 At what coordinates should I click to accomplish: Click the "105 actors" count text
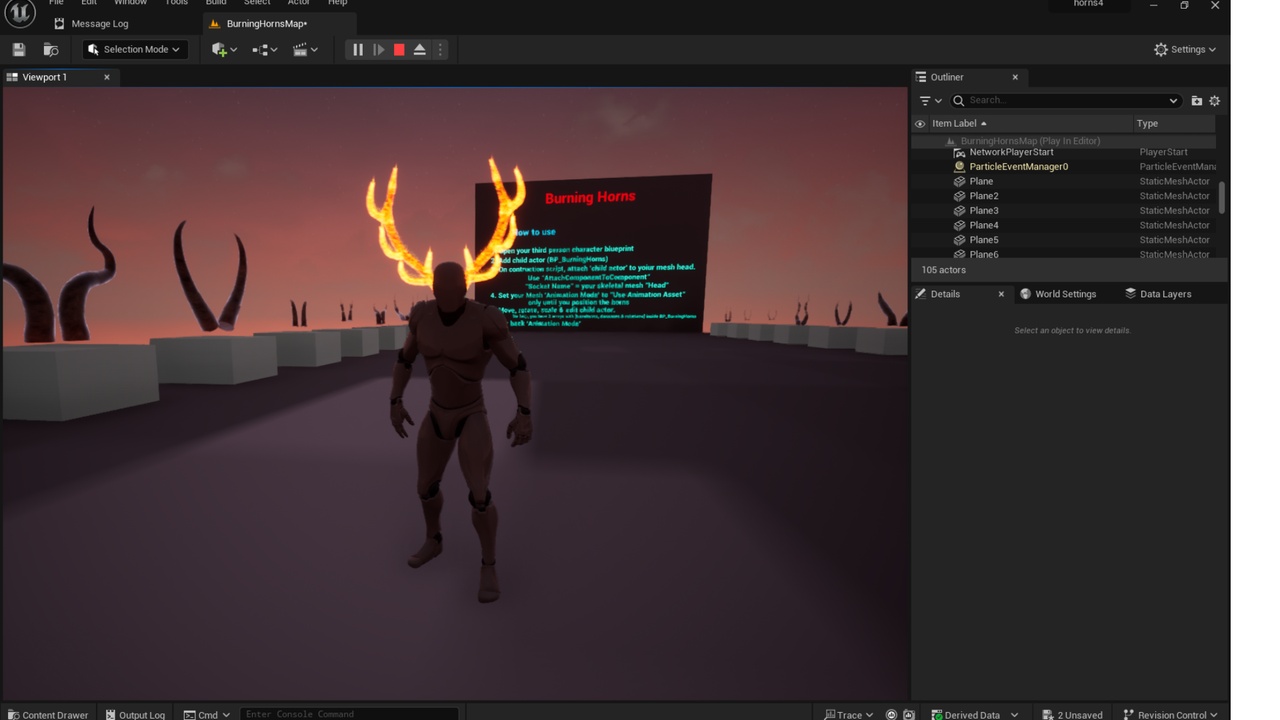click(943, 270)
